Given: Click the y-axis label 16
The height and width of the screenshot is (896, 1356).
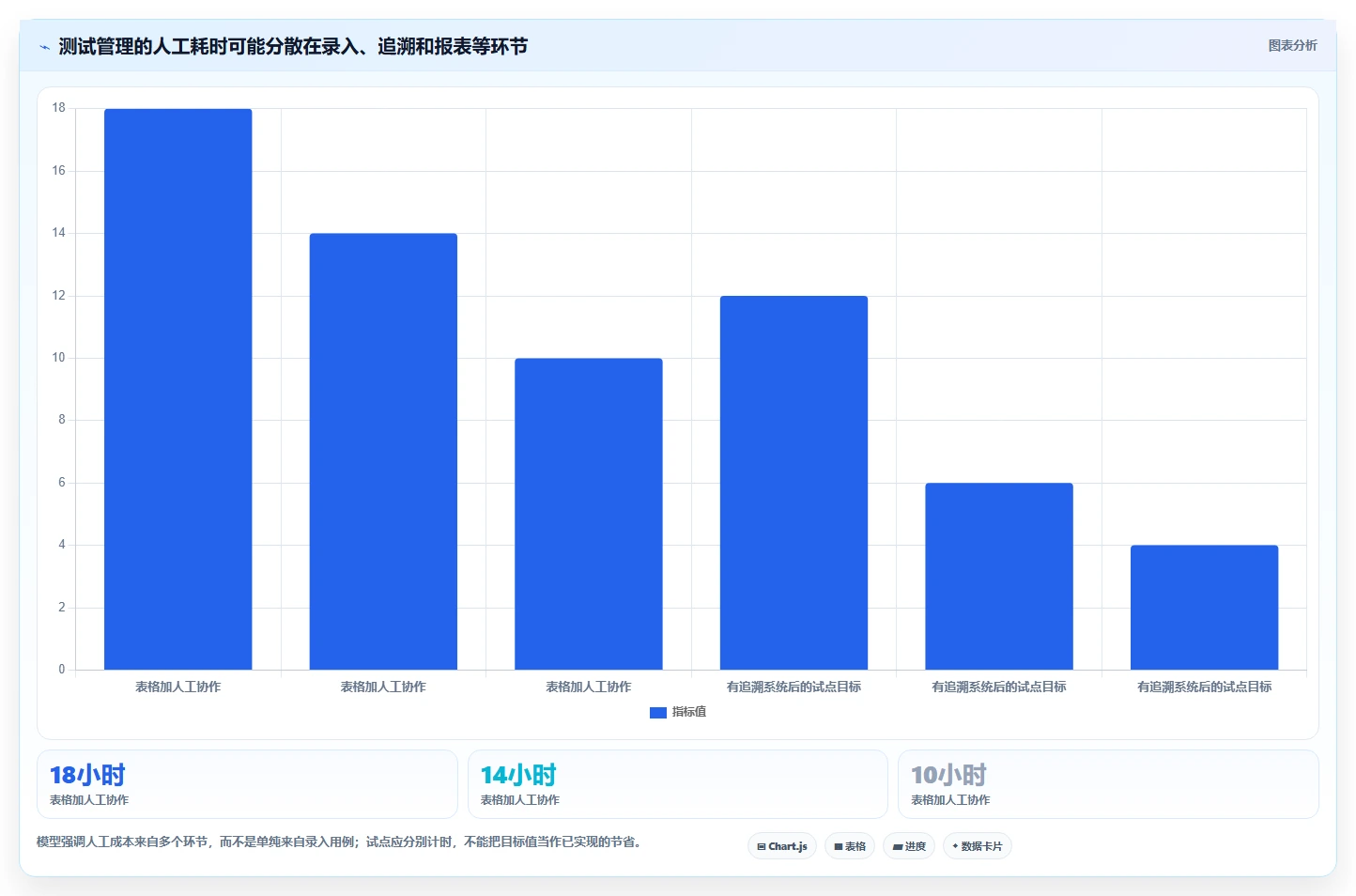Looking at the screenshot, I should click(59, 171).
